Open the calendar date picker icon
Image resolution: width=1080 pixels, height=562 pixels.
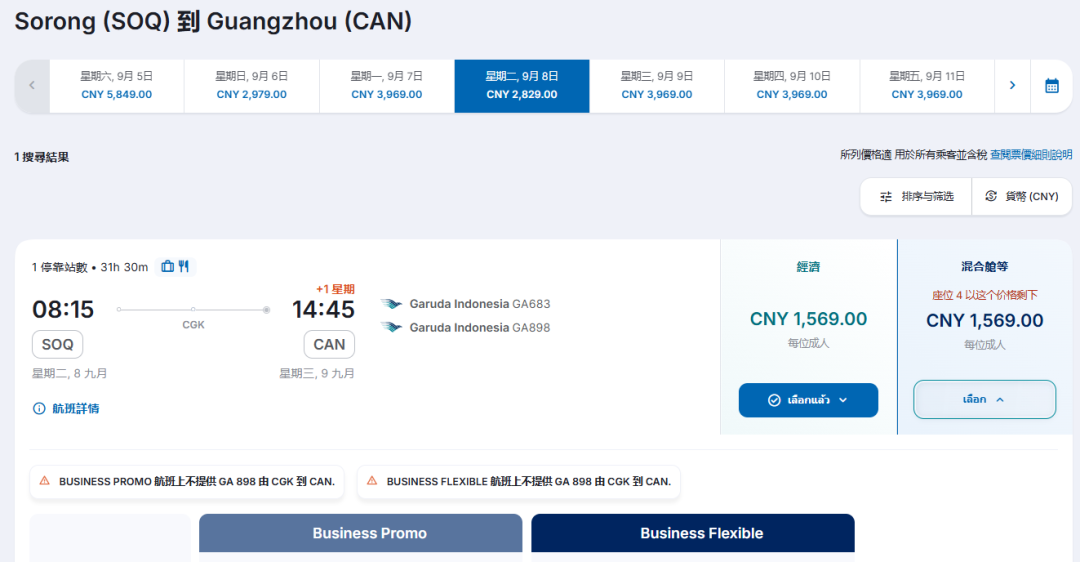(1051, 86)
